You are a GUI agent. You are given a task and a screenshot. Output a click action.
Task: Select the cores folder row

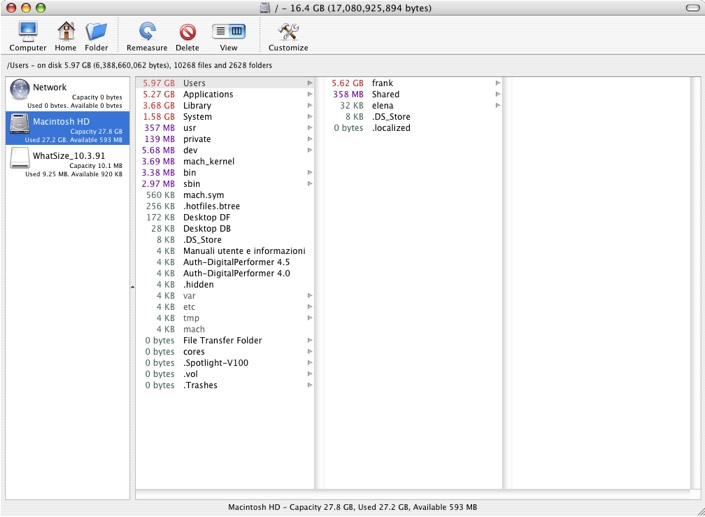[x=225, y=352]
